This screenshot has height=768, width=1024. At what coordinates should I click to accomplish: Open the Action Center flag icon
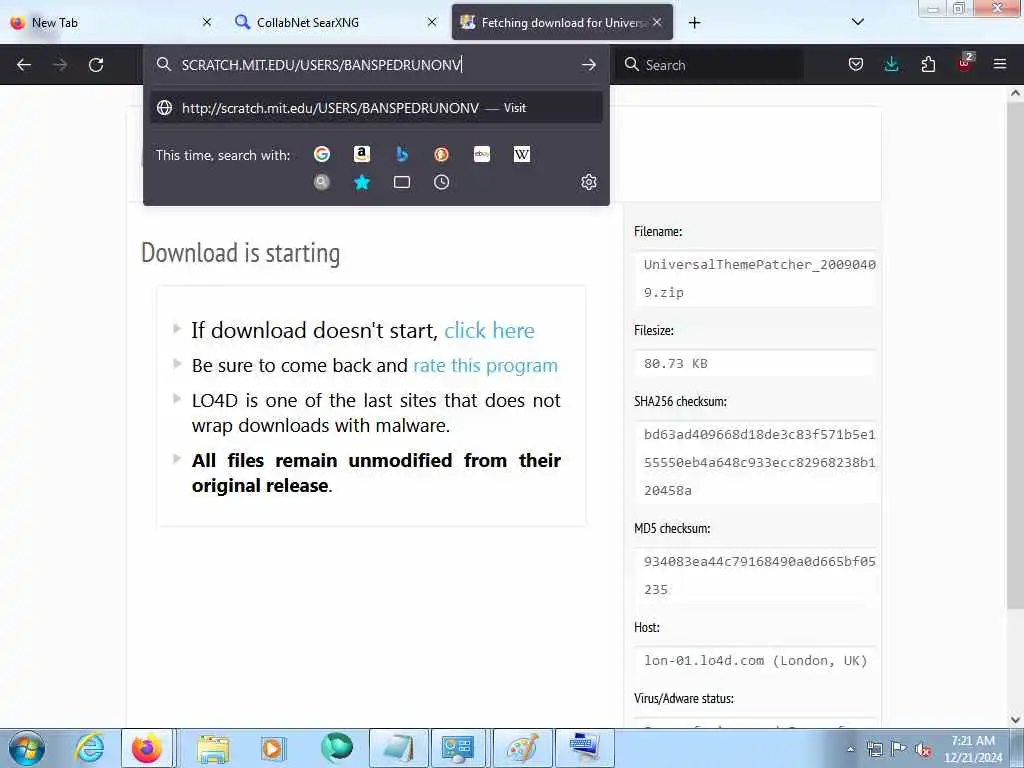899,749
